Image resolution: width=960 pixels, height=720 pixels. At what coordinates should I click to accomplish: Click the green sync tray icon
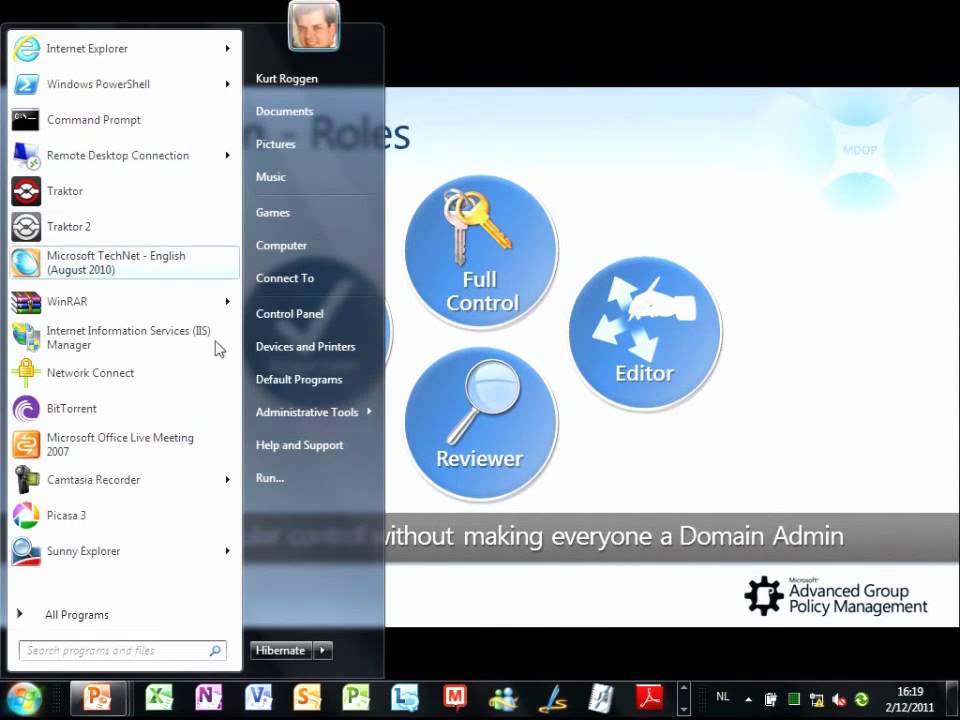point(861,699)
